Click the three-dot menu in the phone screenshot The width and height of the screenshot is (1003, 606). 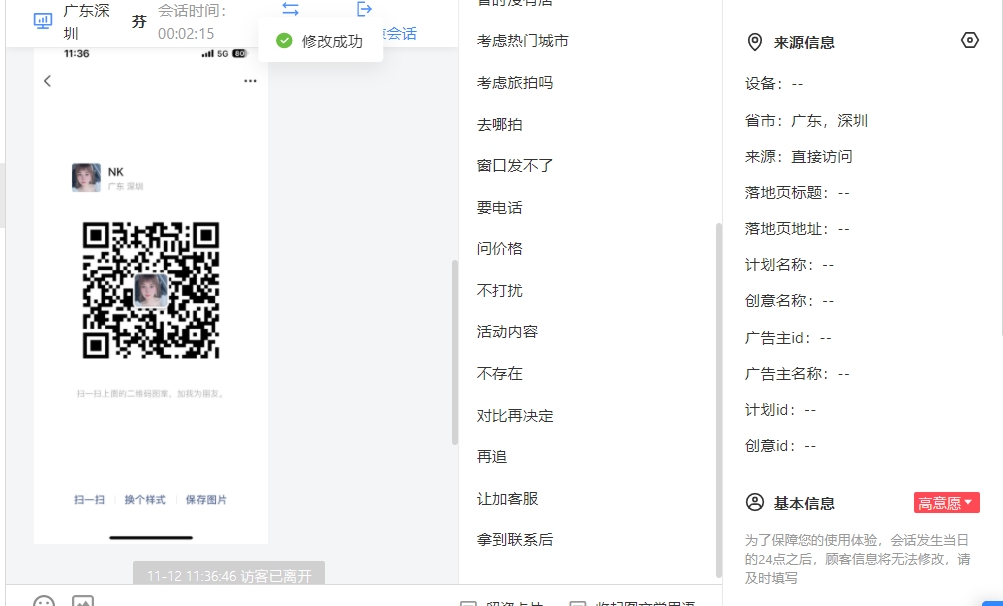click(x=250, y=81)
